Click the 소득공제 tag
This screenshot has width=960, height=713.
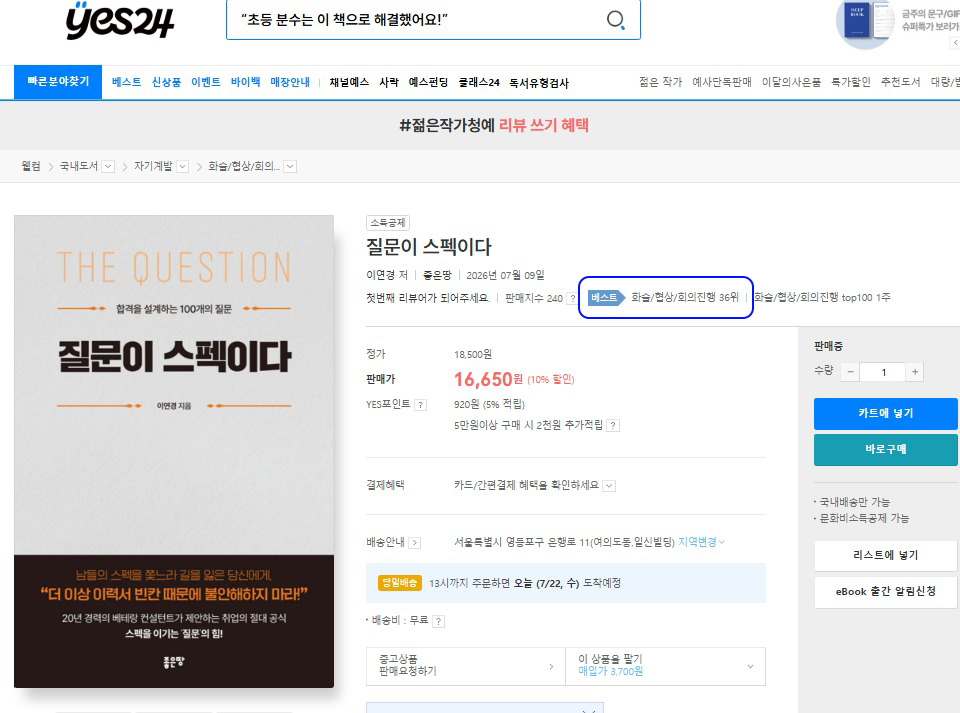(x=388, y=223)
